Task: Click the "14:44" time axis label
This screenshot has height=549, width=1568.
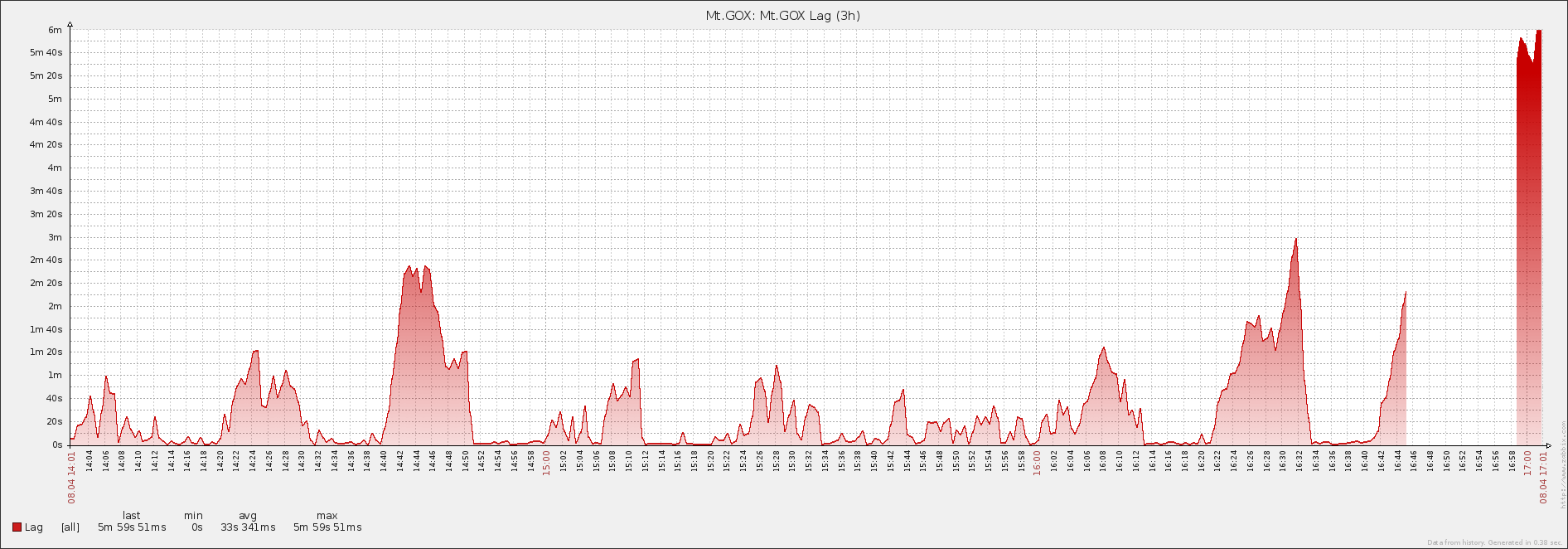Action: tap(416, 460)
